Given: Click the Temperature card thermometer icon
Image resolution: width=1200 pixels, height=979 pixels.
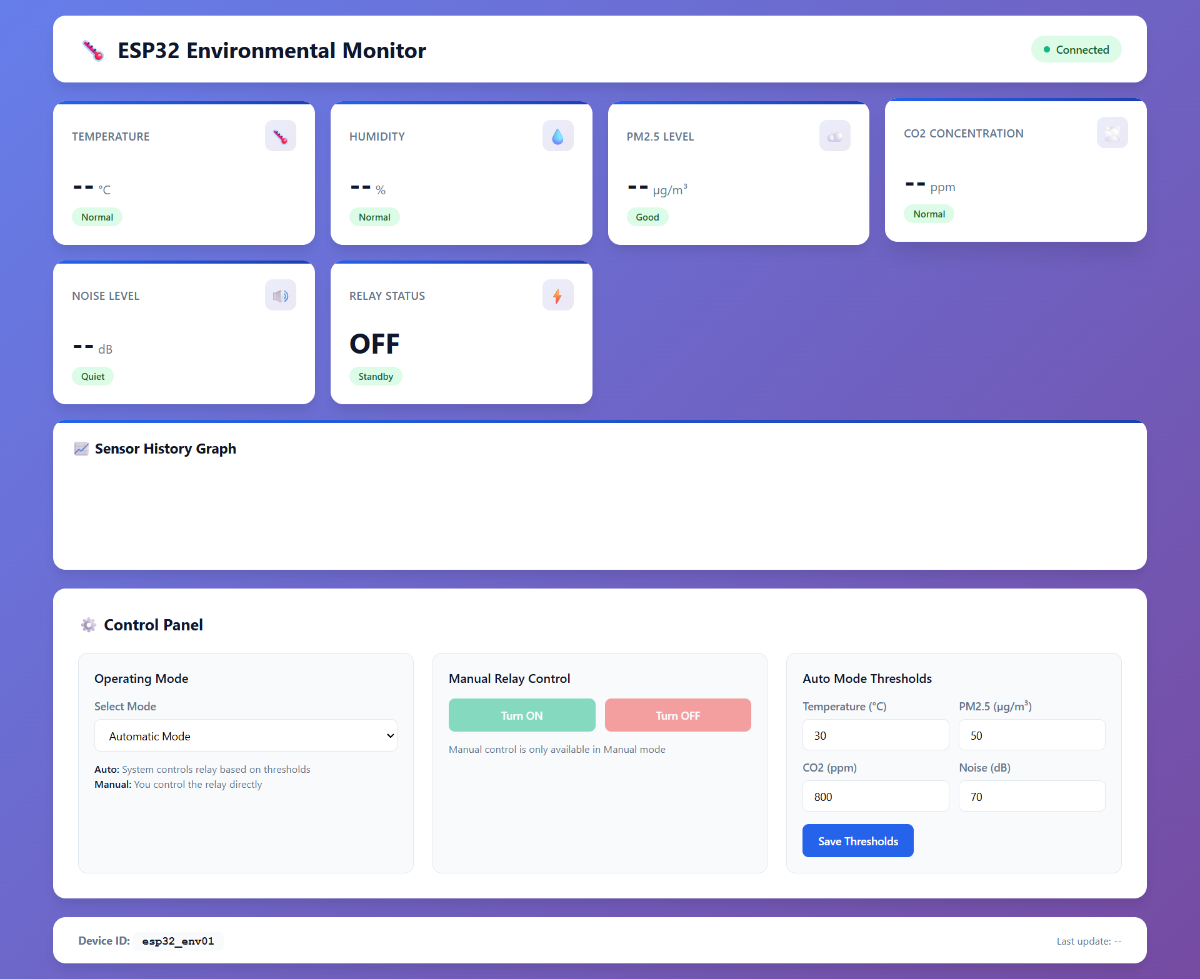Looking at the screenshot, I should coord(280,136).
